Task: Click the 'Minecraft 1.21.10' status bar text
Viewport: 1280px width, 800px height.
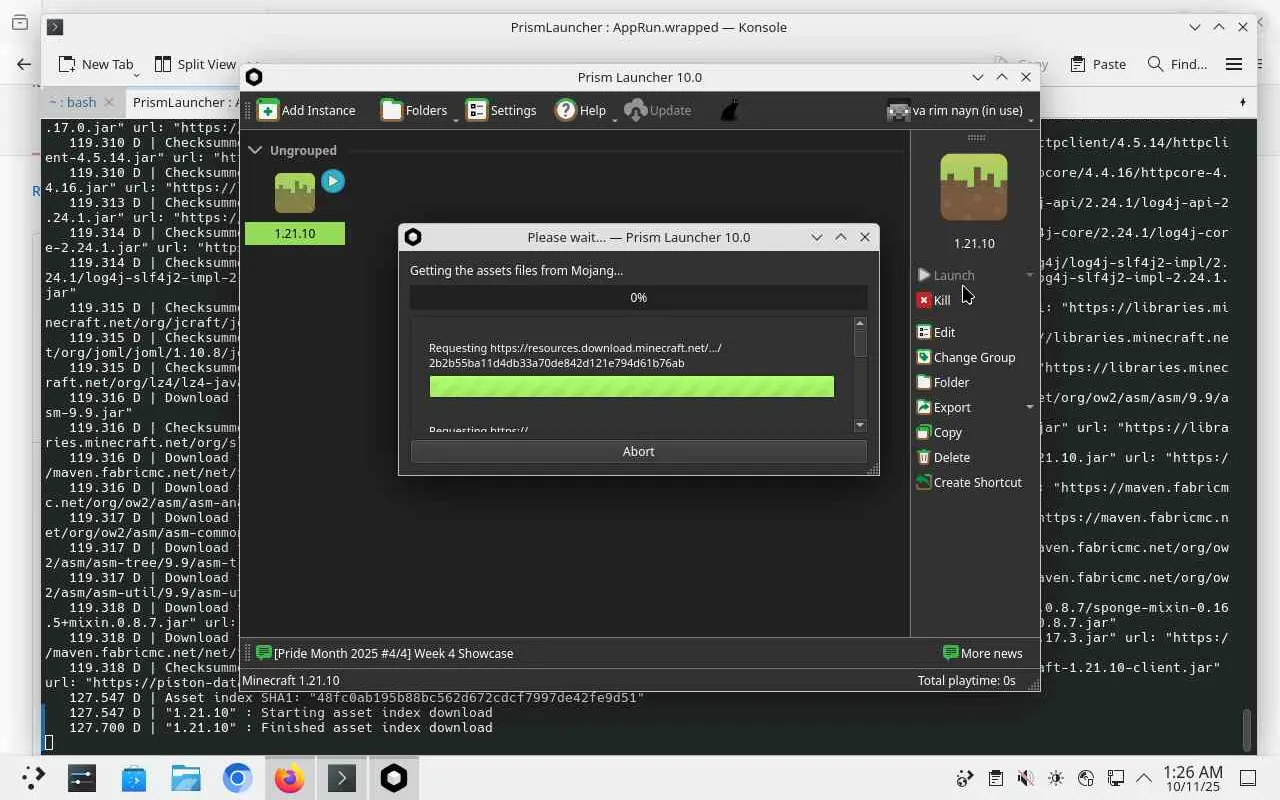Action: 291,680
